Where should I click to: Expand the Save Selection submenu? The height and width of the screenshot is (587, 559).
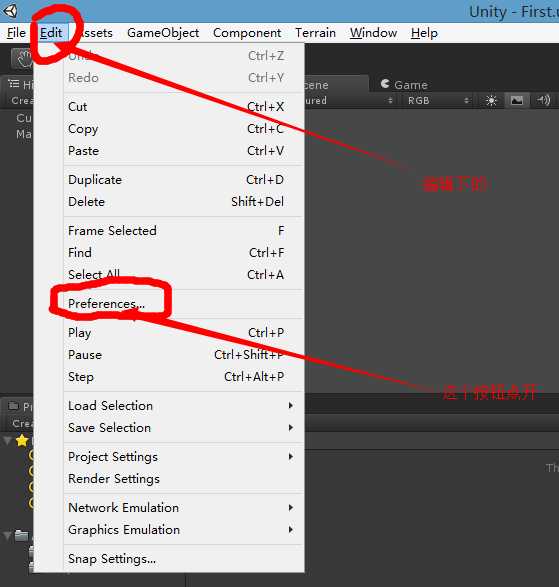click(183, 428)
